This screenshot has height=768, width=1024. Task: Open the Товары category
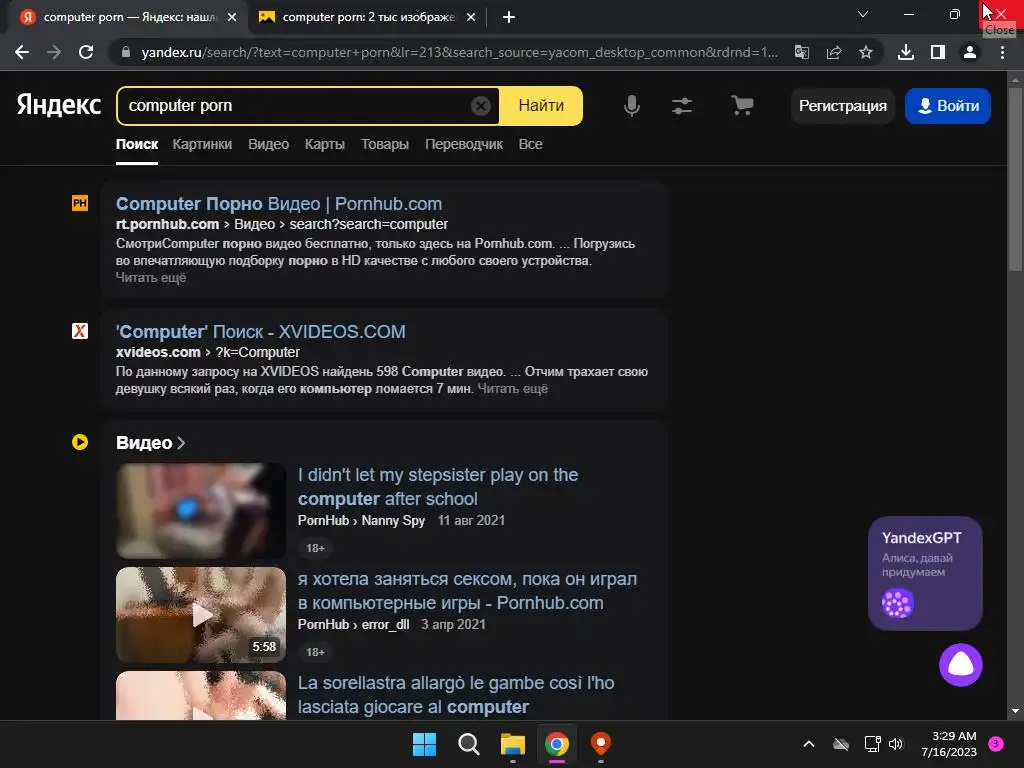(385, 144)
